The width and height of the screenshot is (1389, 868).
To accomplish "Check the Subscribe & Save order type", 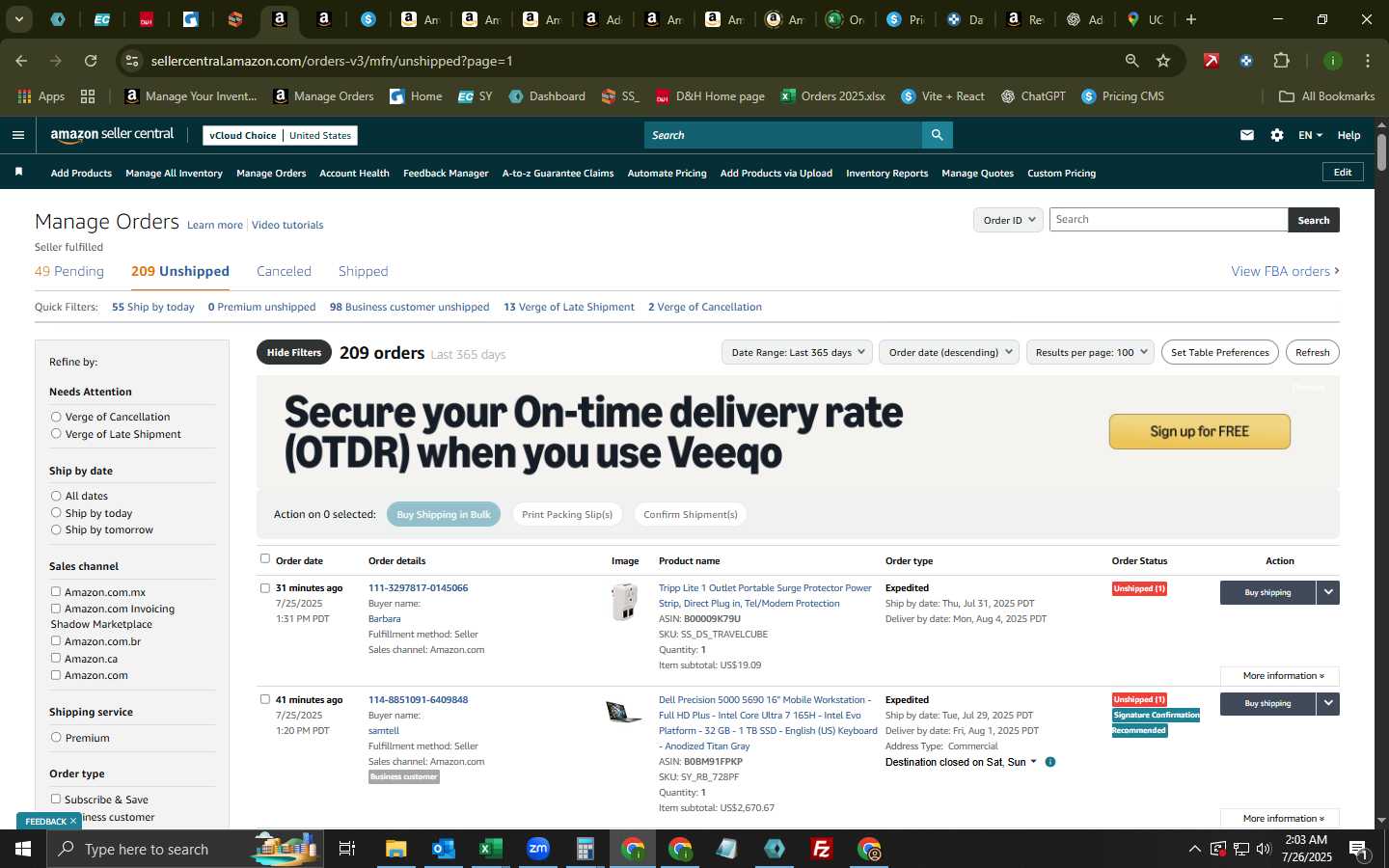I will (56, 800).
